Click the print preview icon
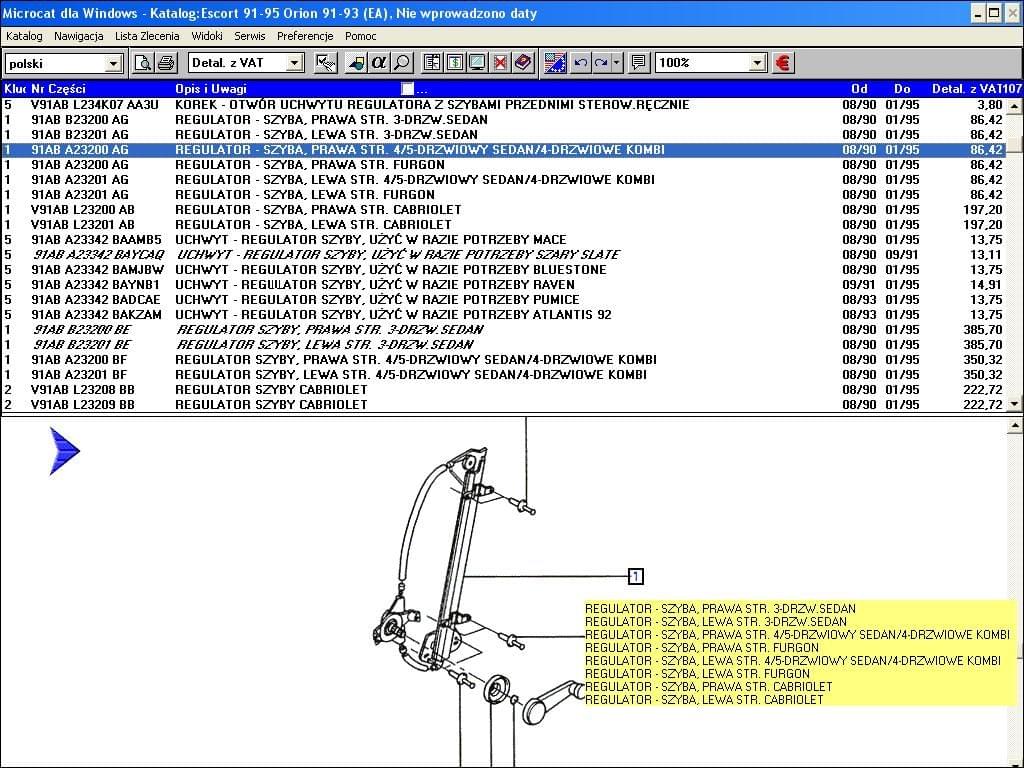This screenshot has height=768, width=1024. click(x=143, y=63)
